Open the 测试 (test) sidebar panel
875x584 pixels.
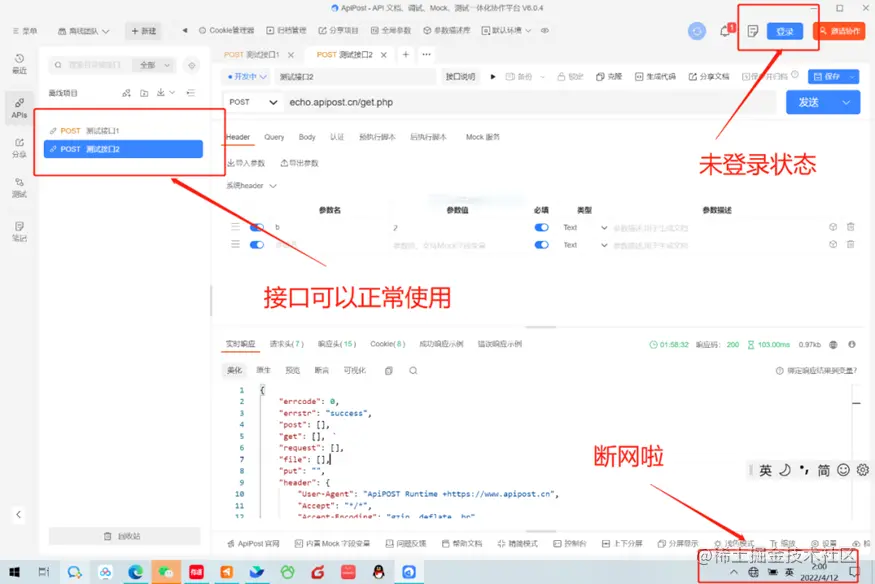click(x=19, y=187)
